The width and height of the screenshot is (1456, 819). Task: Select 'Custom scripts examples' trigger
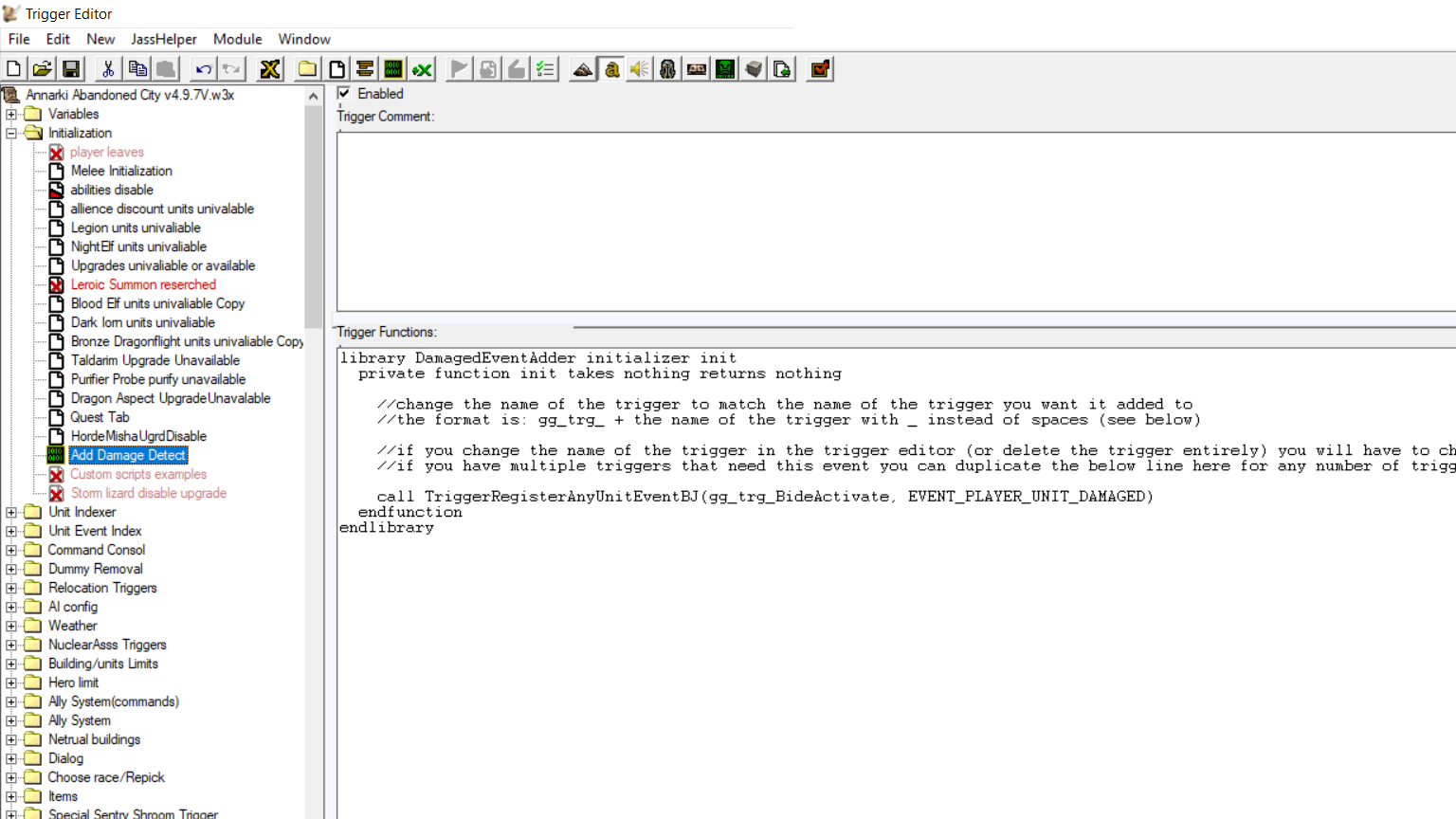pyautogui.click(x=138, y=474)
